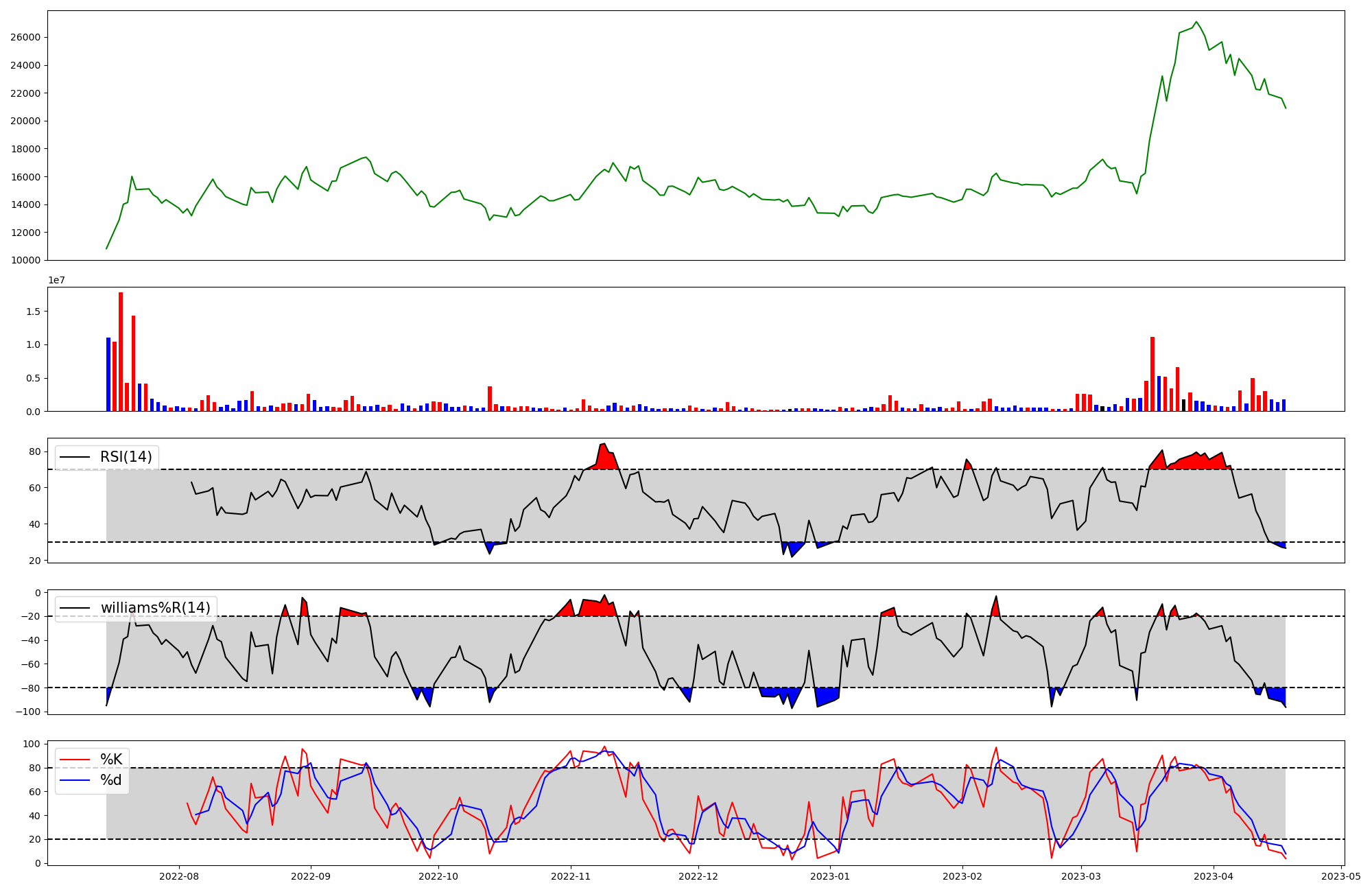Click the 2023-03 x-axis date label
This screenshot has width=1372, height=892.
click(1082, 876)
